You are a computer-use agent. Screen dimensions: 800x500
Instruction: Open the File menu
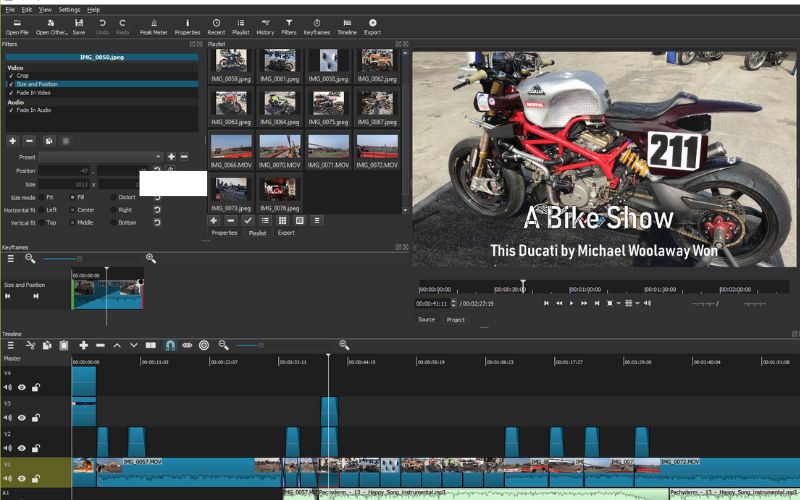coord(10,10)
